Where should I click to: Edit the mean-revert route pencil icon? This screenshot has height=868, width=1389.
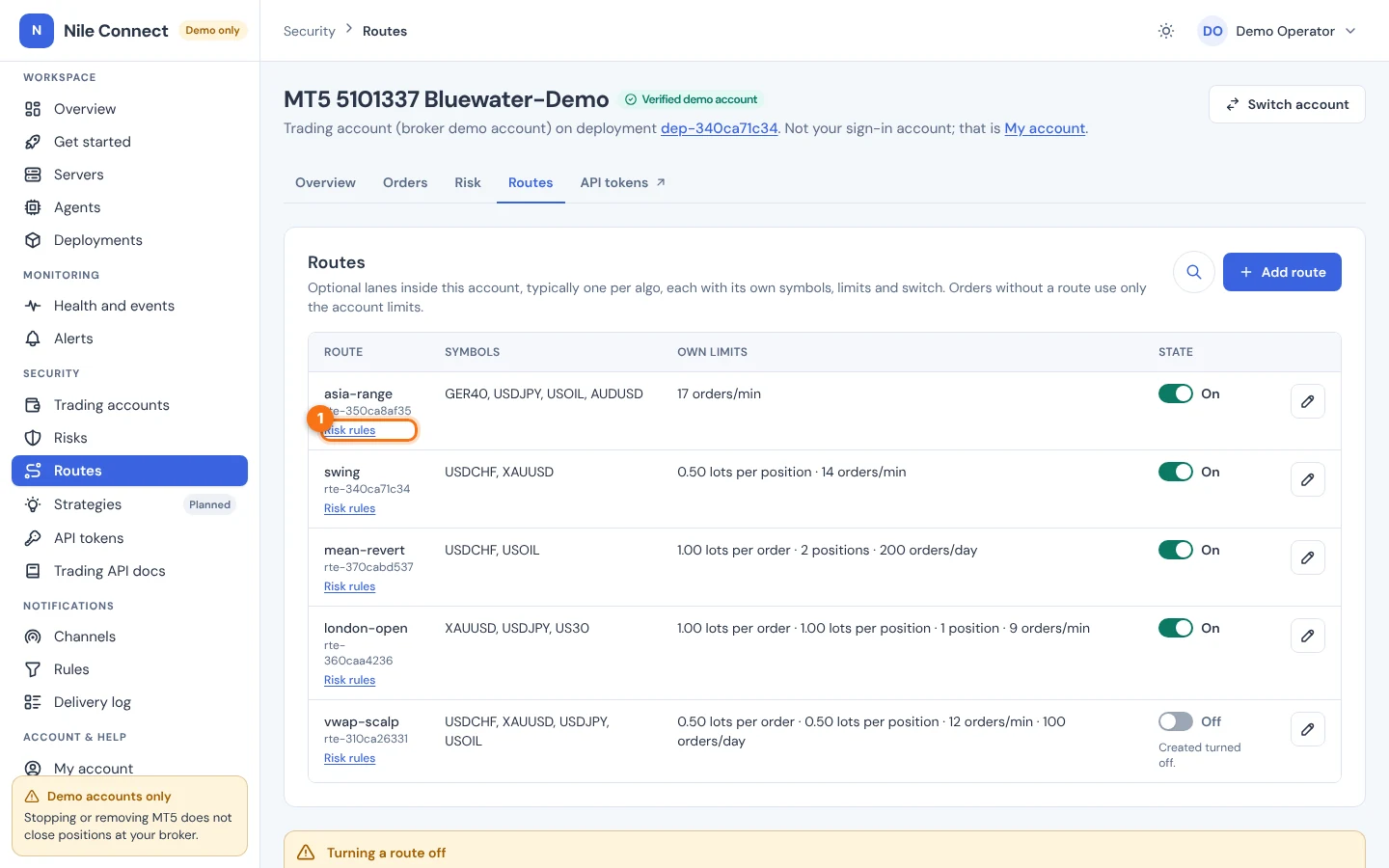[x=1307, y=557]
